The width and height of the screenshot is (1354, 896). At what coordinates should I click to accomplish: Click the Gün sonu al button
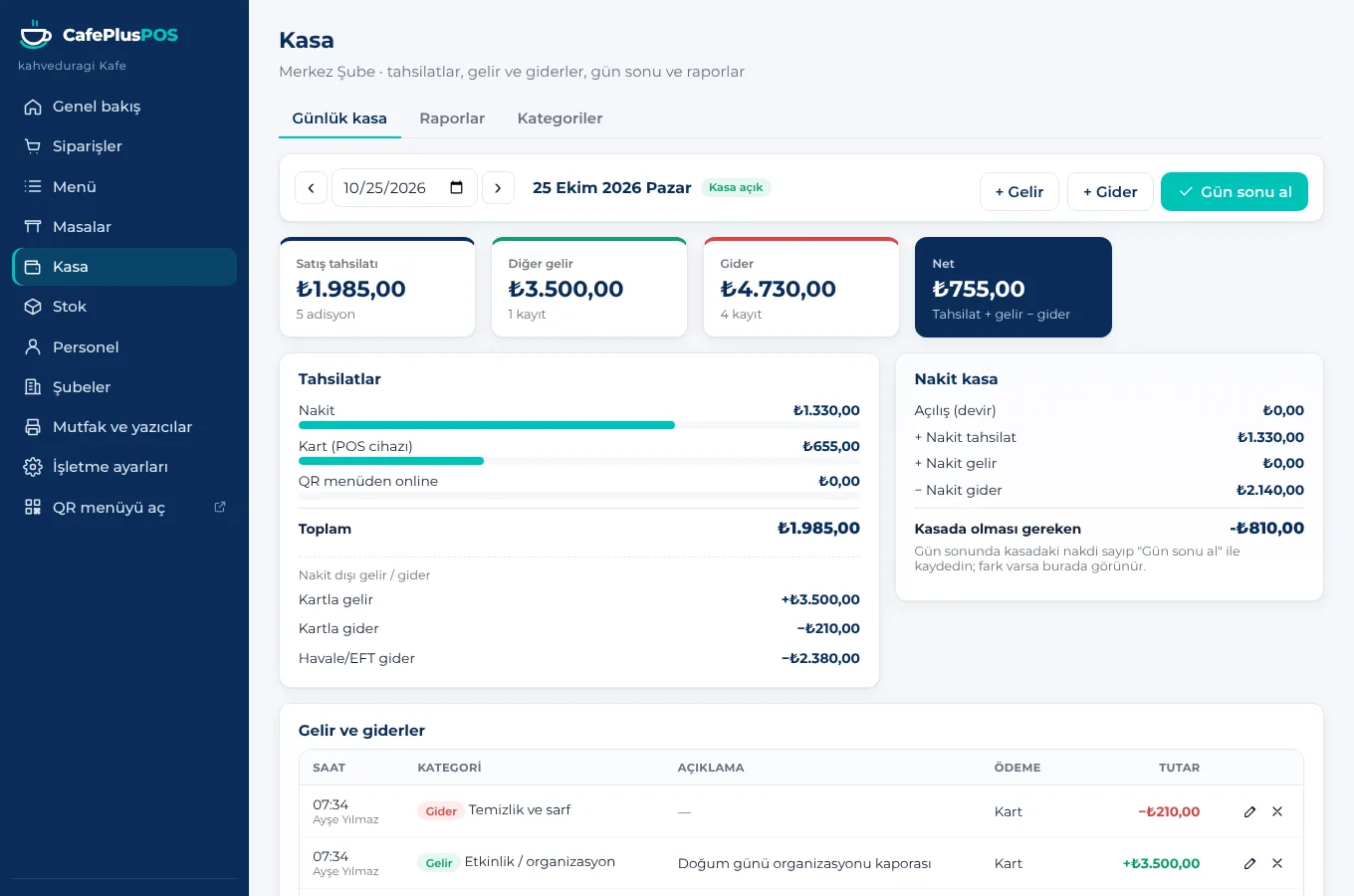point(1235,192)
